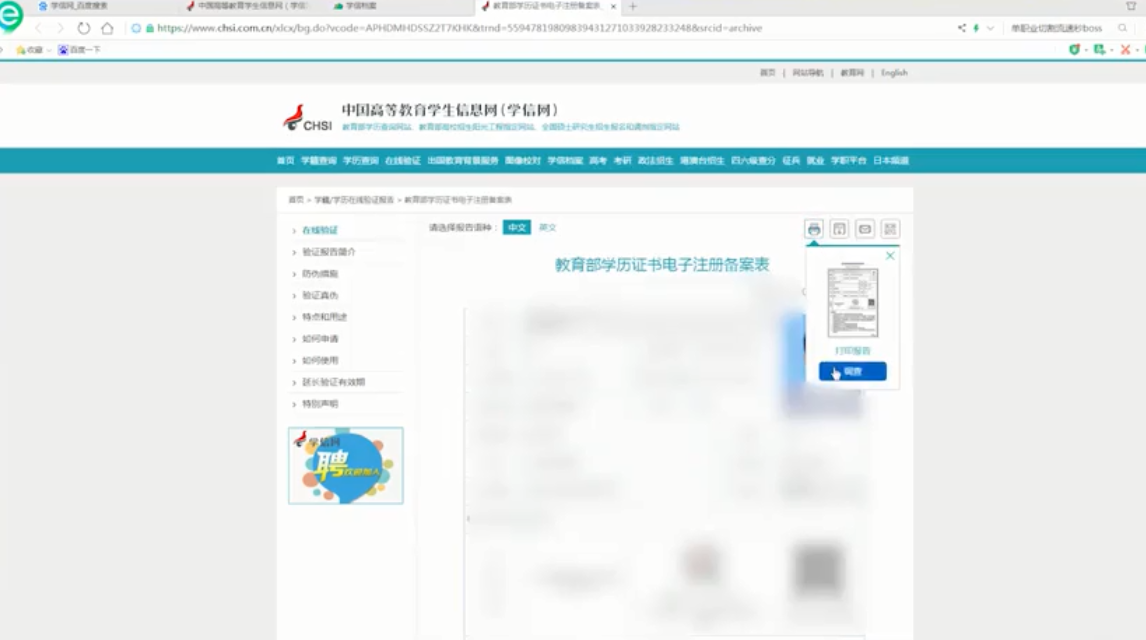This screenshot has width=1146, height=640.
Task: Click the address bar URL field
Action: click(x=459, y=28)
